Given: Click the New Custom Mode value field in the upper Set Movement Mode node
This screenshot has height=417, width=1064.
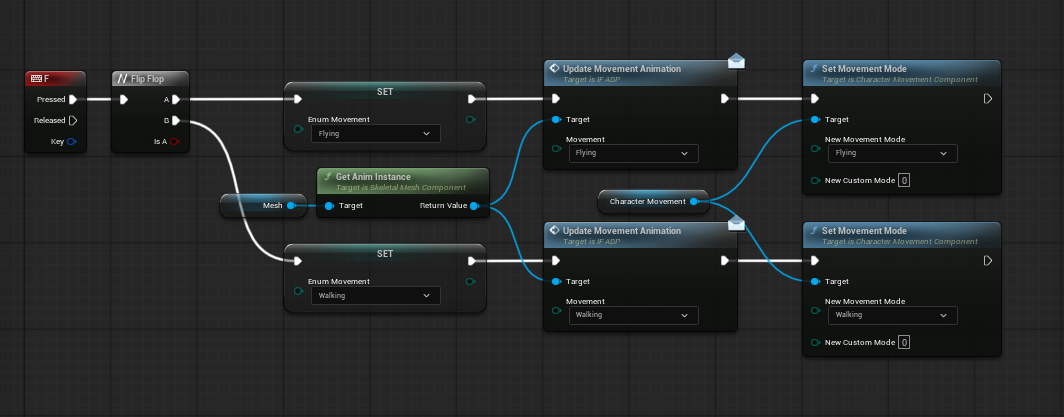Looking at the screenshot, I should (x=904, y=181).
